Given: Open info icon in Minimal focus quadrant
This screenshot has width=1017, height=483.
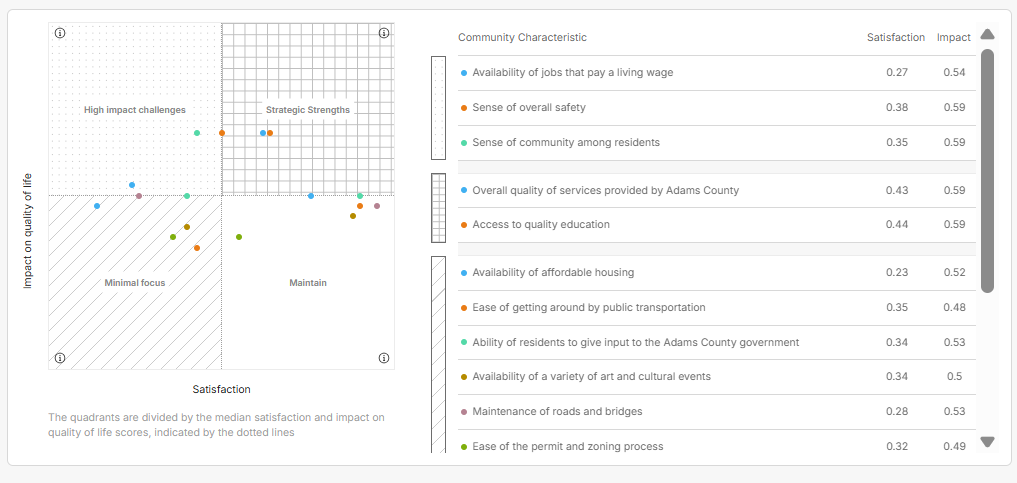Looking at the screenshot, I should 60,357.
